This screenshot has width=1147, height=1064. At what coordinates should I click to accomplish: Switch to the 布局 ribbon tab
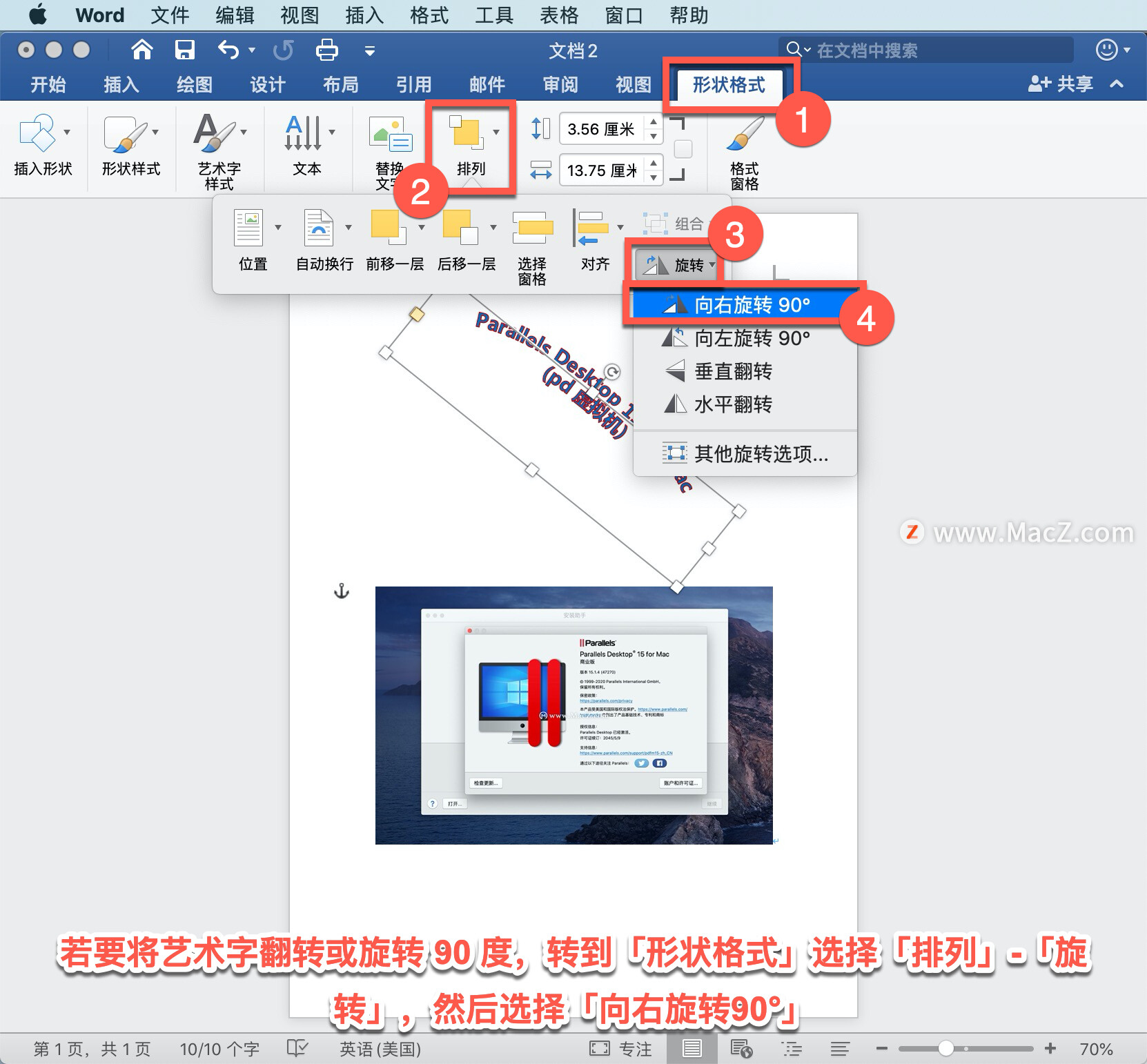(341, 84)
